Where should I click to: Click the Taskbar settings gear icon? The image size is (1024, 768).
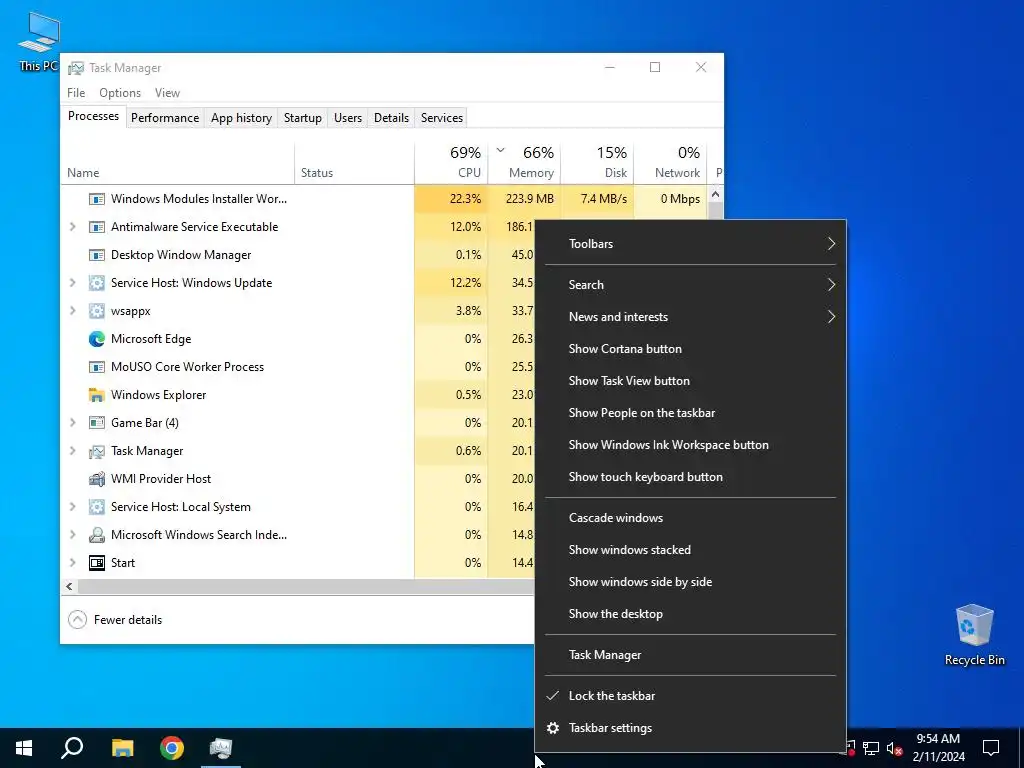[552, 728]
